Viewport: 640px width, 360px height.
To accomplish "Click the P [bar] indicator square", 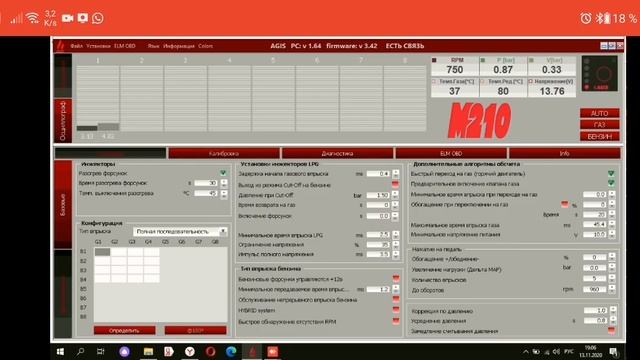I will coord(483,60).
